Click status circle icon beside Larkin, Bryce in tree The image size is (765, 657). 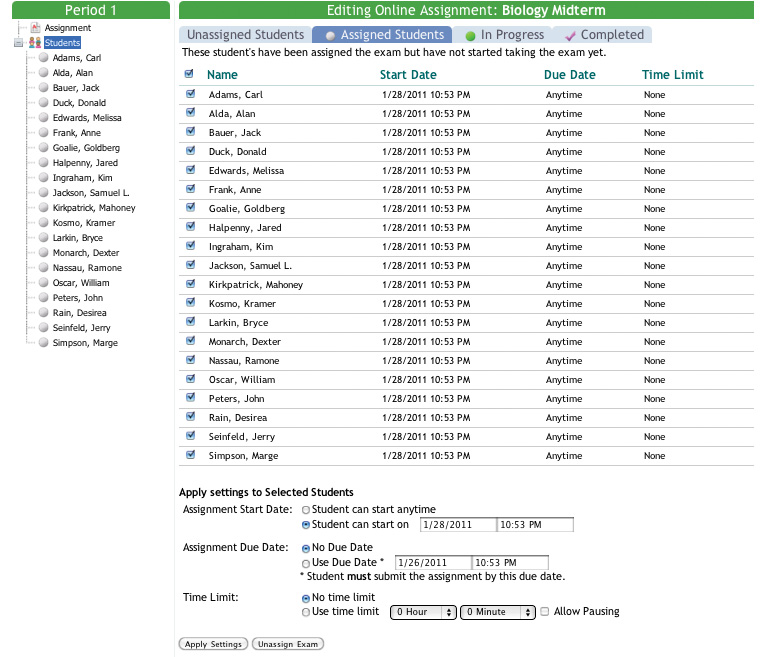pyautogui.click(x=44, y=238)
